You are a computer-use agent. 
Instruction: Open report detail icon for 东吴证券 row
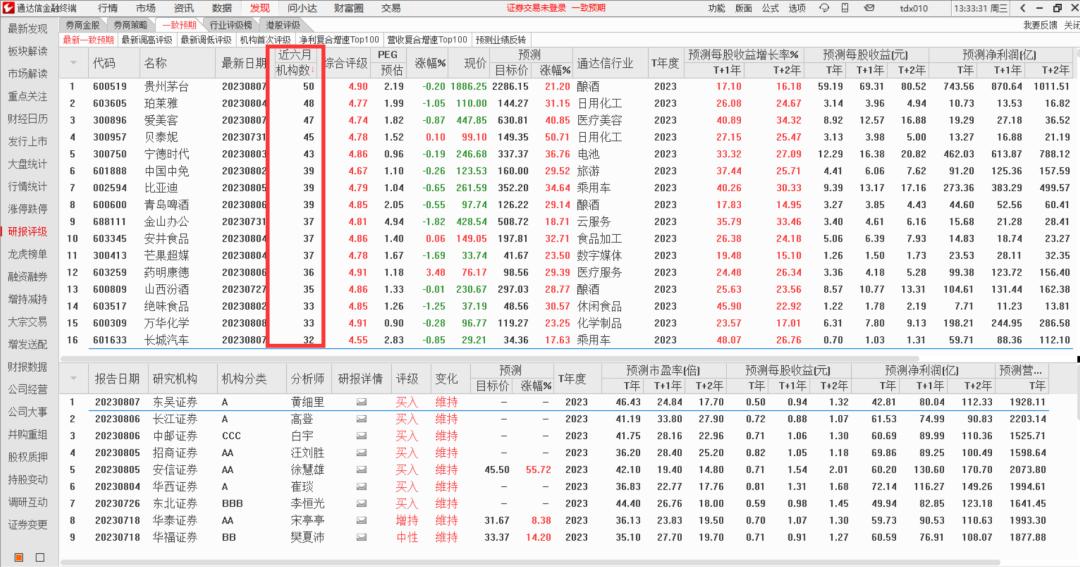361,402
